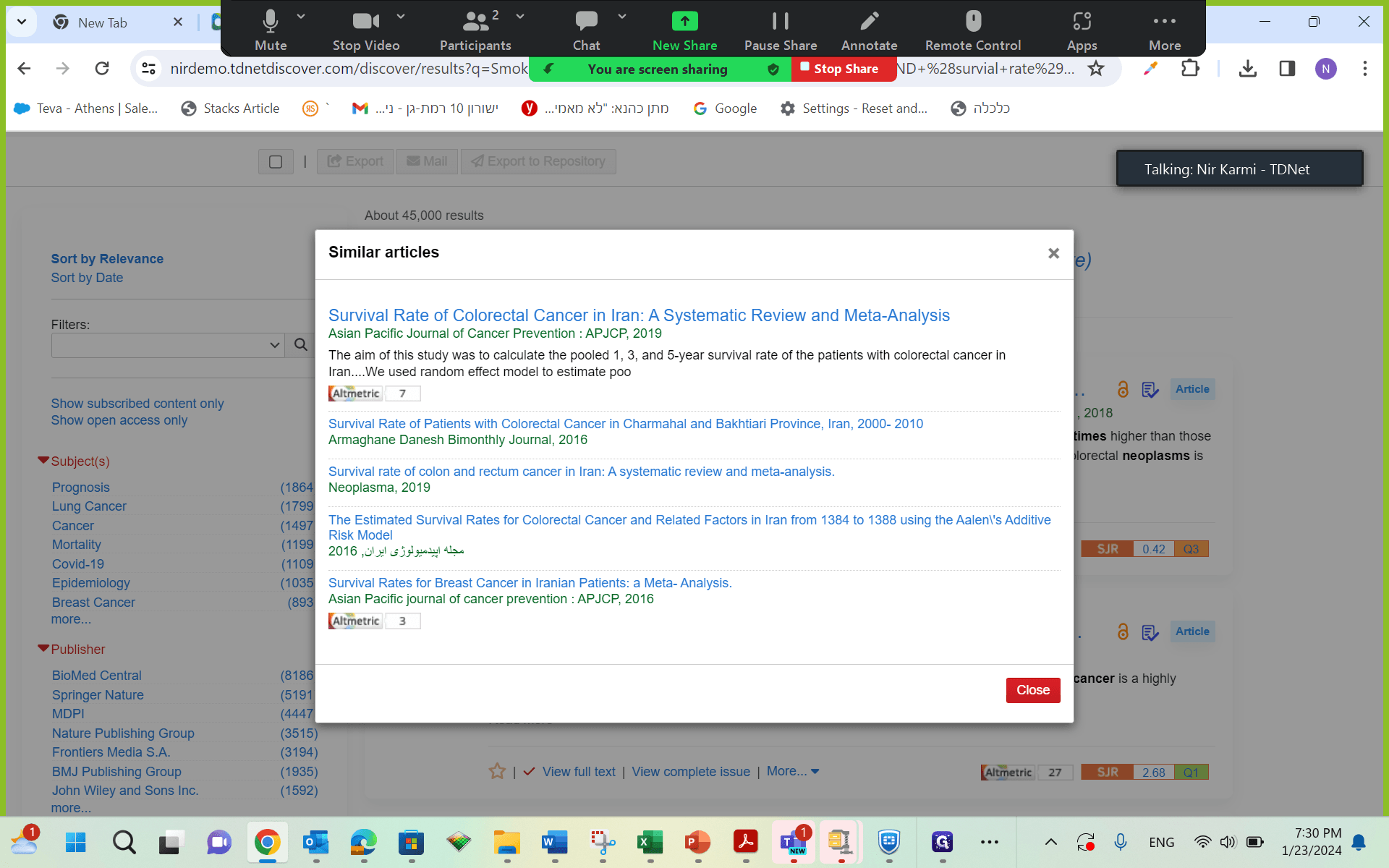Open the Stacks Article bookmark
The width and height of the screenshot is (1389, 868).
click(230, 109)
